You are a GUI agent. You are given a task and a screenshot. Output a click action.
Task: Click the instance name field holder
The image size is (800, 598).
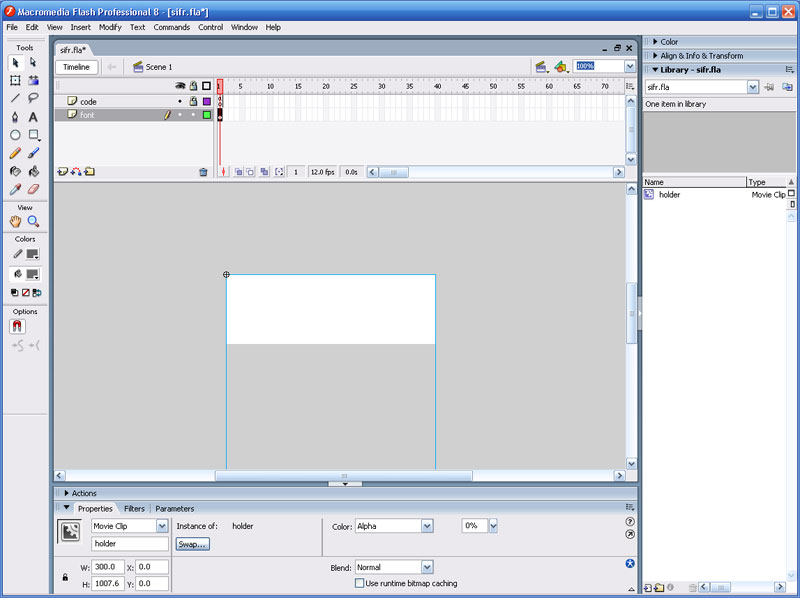tap(130, 544)
